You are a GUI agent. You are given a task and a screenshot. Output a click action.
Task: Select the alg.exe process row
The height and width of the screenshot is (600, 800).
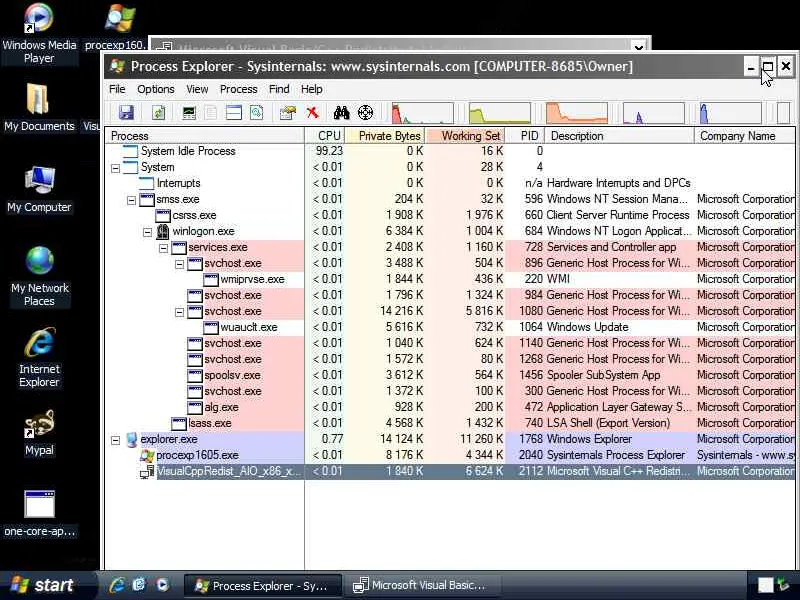pos(450,407)
